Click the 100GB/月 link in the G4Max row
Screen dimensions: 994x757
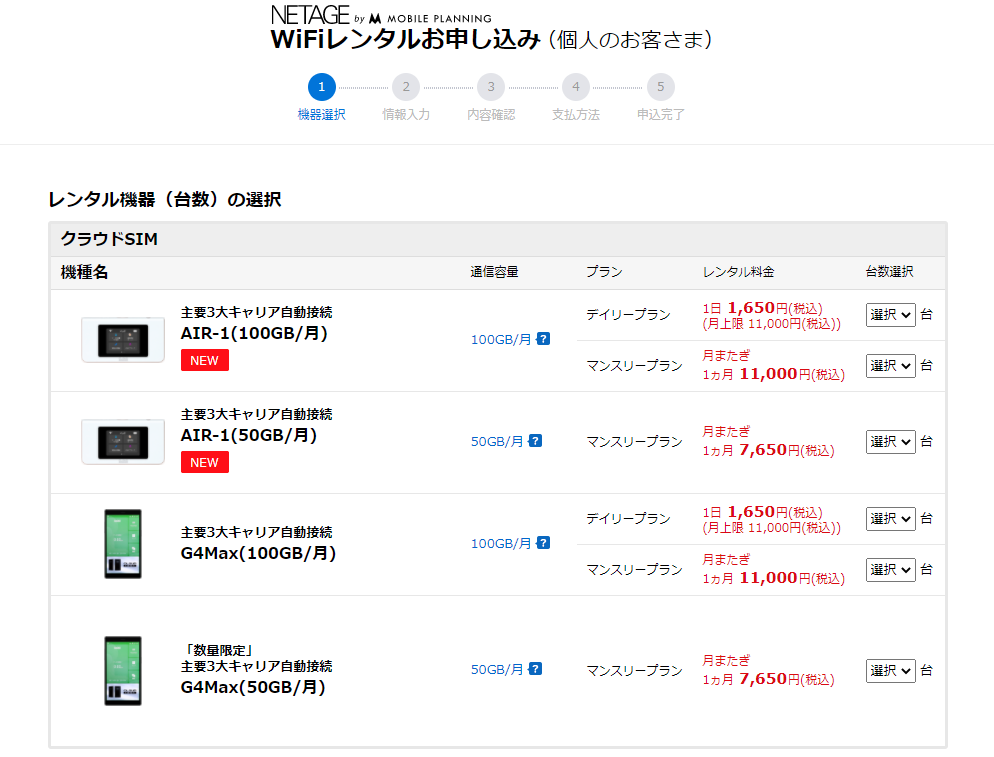pos(501,544)
